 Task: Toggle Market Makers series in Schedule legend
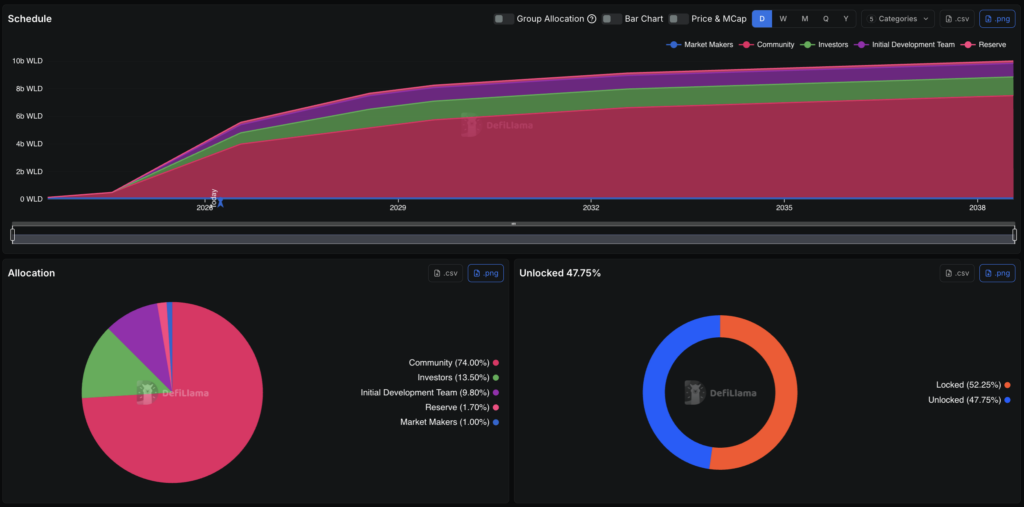click(699, 44)
